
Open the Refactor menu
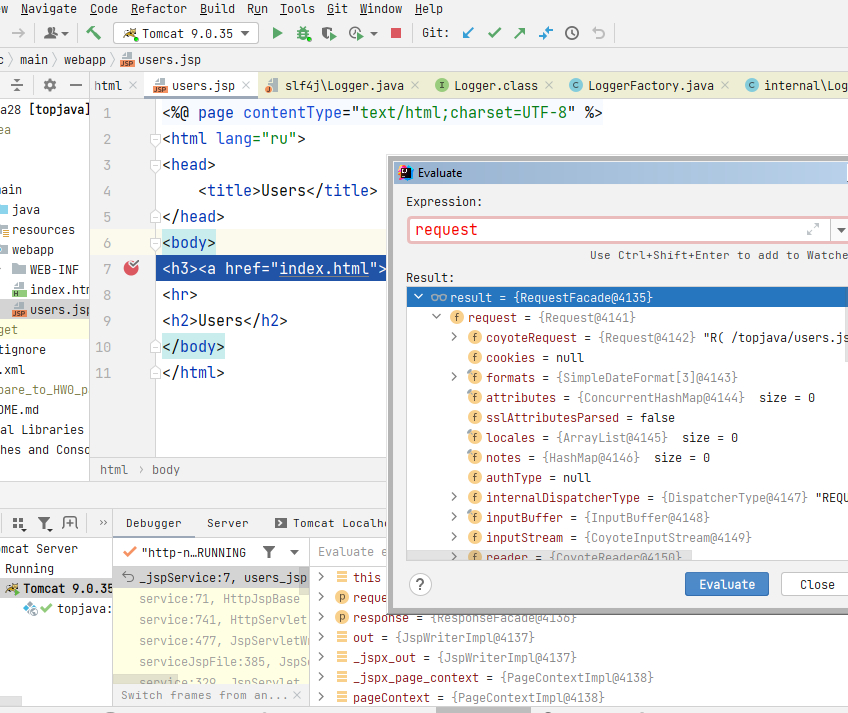[x=158, y=9]
